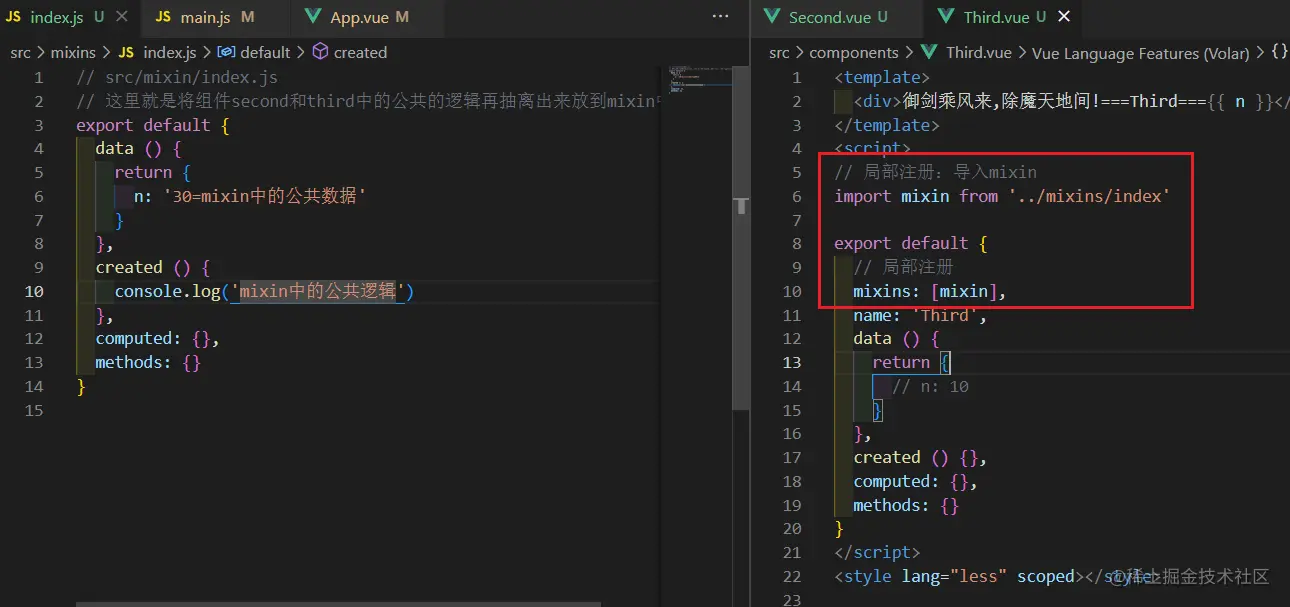Image resolution: width=1290 pixels, height=607 pixels.
Task: Open 'components' breadcrumb folder
Action: (x=854, y=53)
